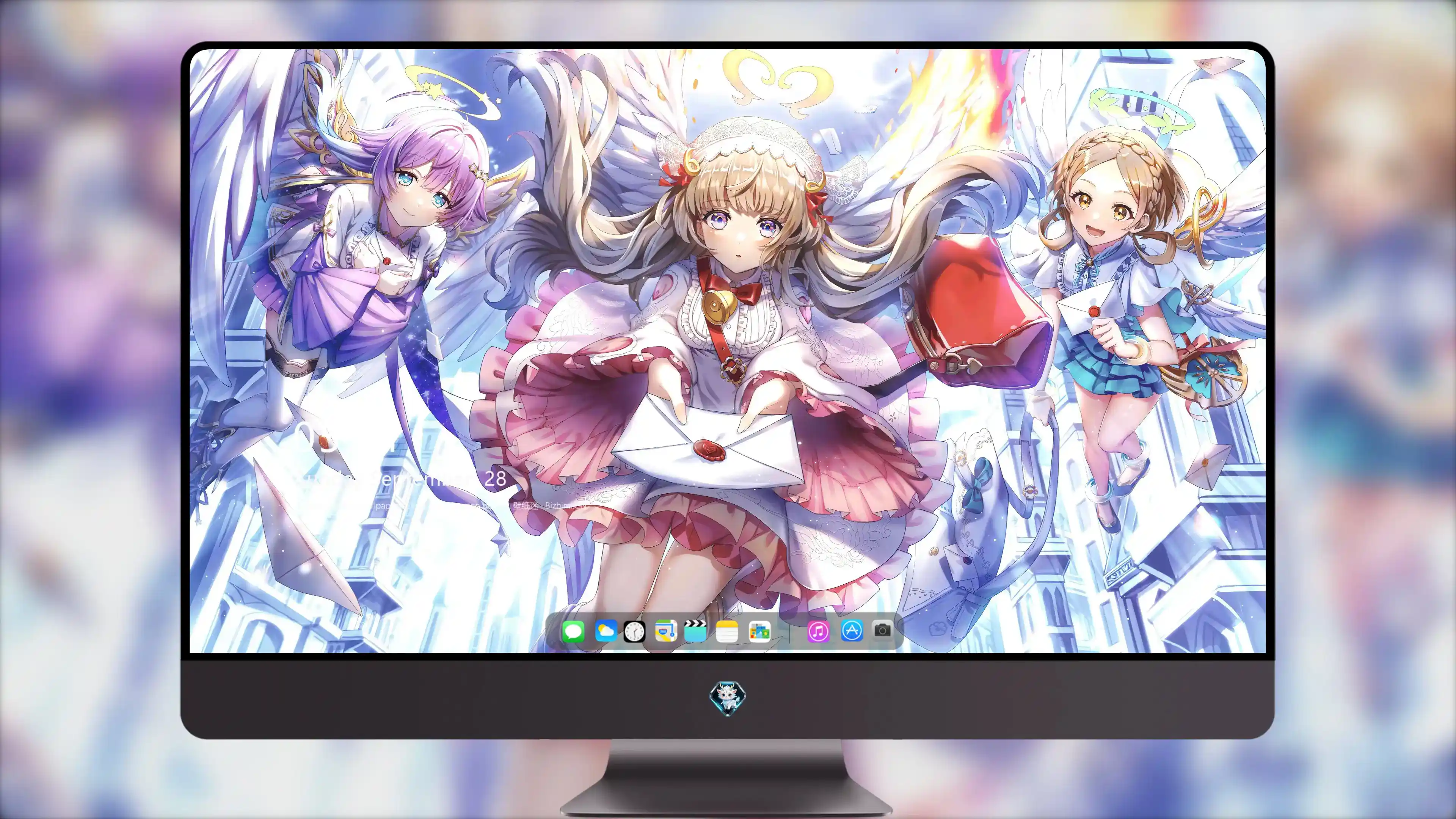This screenshot has height=819, width=1456.
Task: Open the App Store from the dock
Action: pyautogui.click(x=852, y=630)
